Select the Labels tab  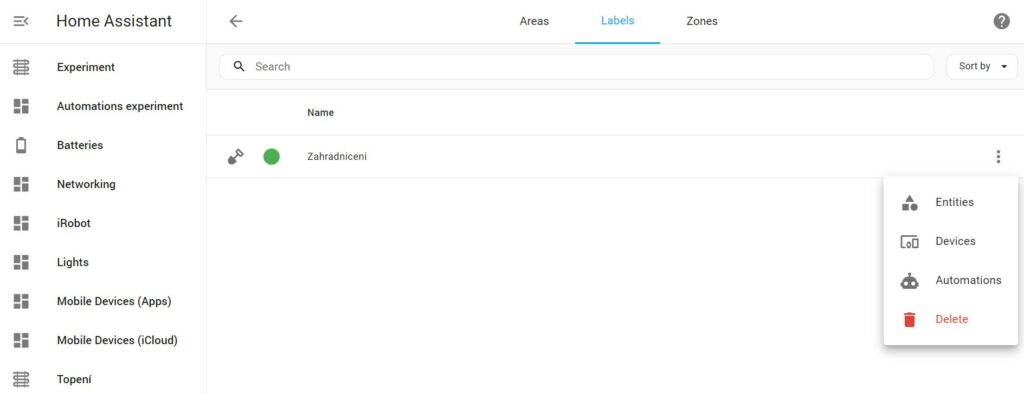(x=617, y=21)
